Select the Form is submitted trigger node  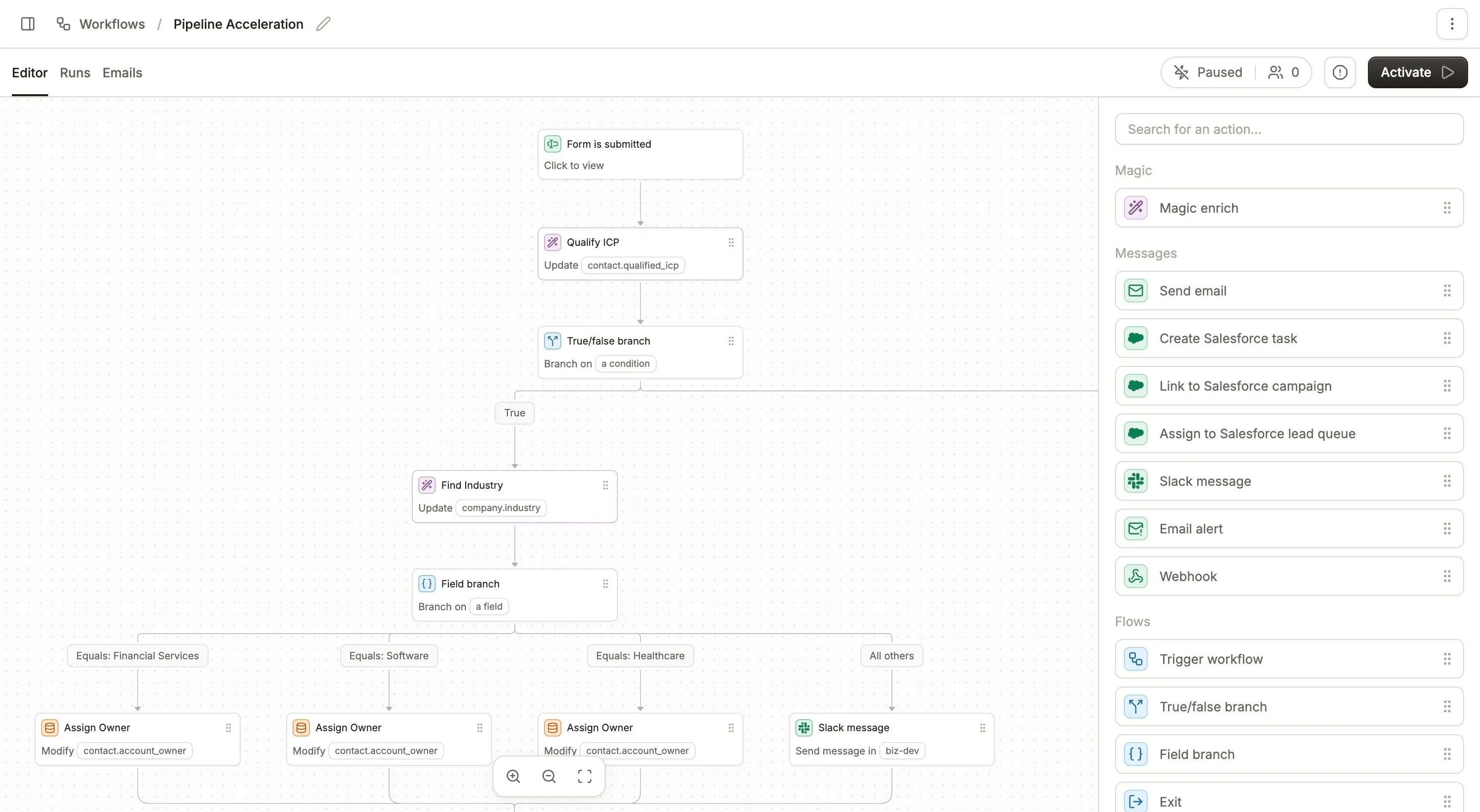[640, 154]
